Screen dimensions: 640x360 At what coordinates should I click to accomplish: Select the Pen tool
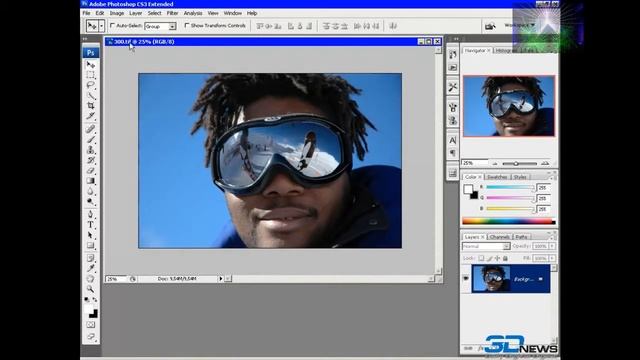[91, 214]
